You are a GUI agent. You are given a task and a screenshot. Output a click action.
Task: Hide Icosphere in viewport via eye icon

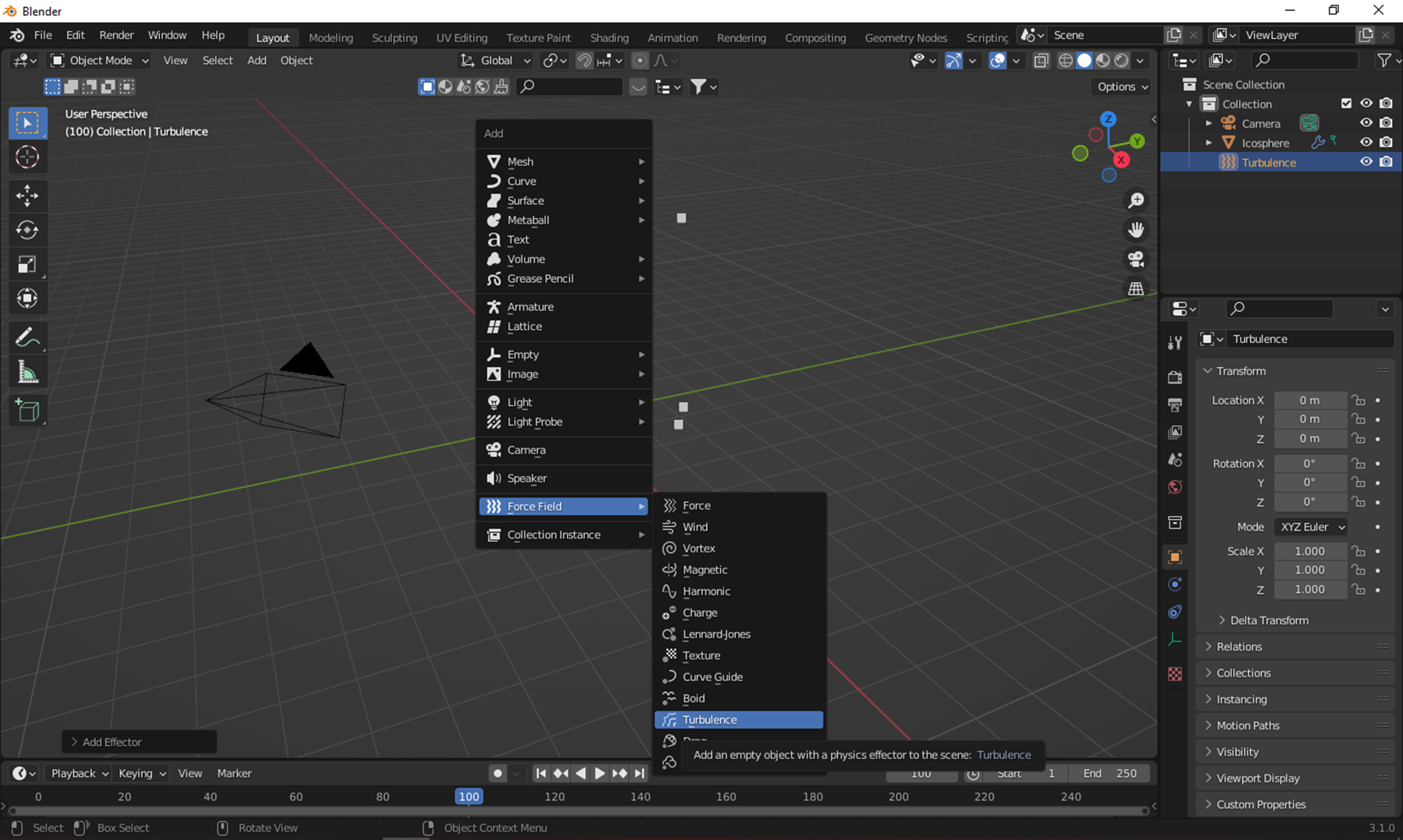coord(1366,143)
